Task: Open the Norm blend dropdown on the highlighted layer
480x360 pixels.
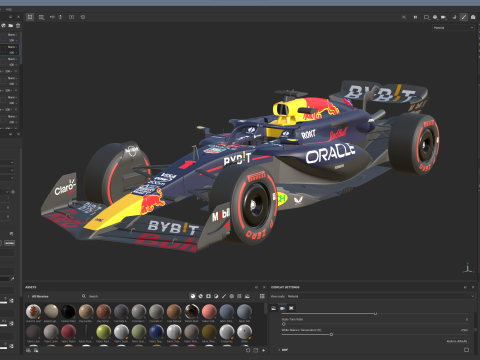Action: click(x=13, y=47)
